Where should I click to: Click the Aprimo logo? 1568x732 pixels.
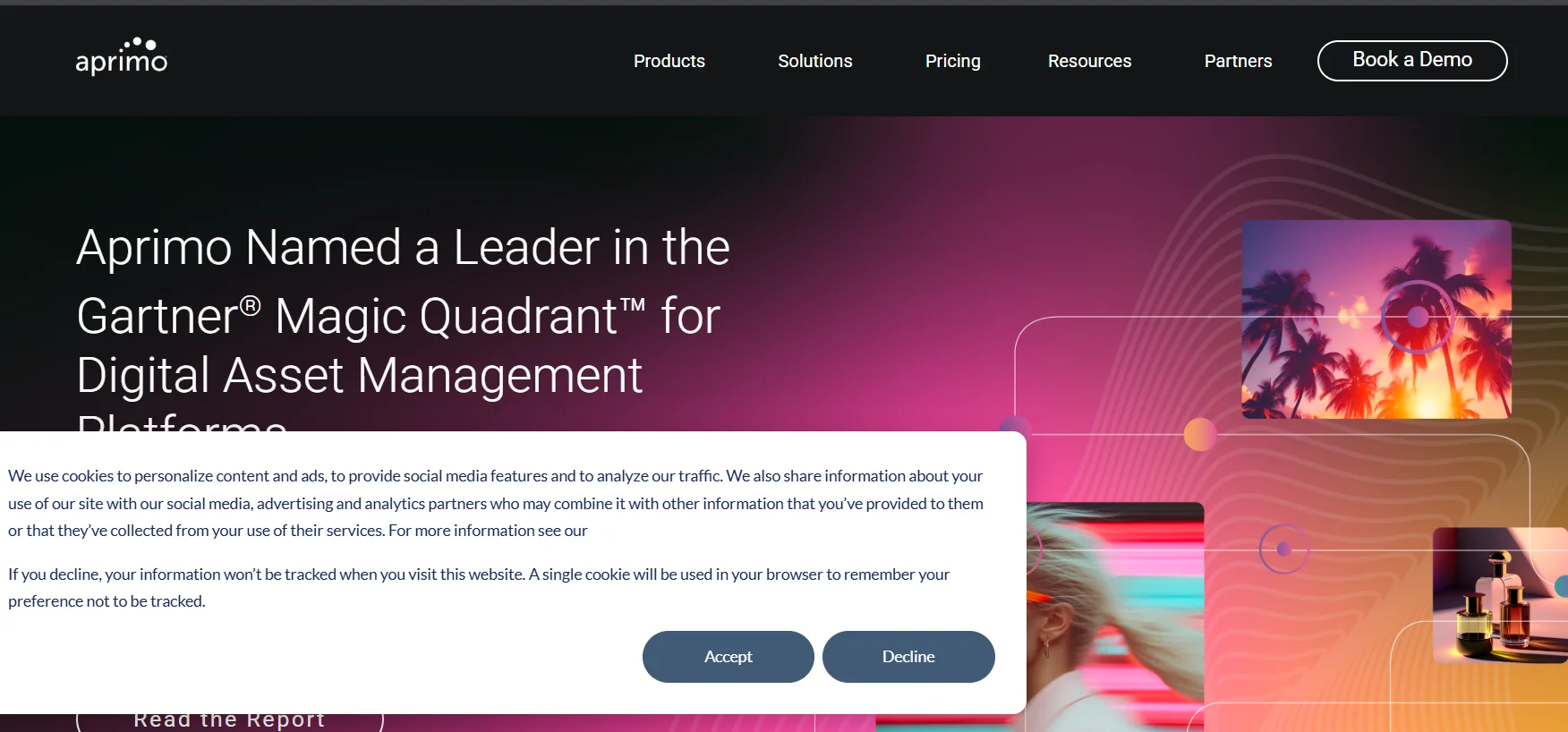coord(121,56)
